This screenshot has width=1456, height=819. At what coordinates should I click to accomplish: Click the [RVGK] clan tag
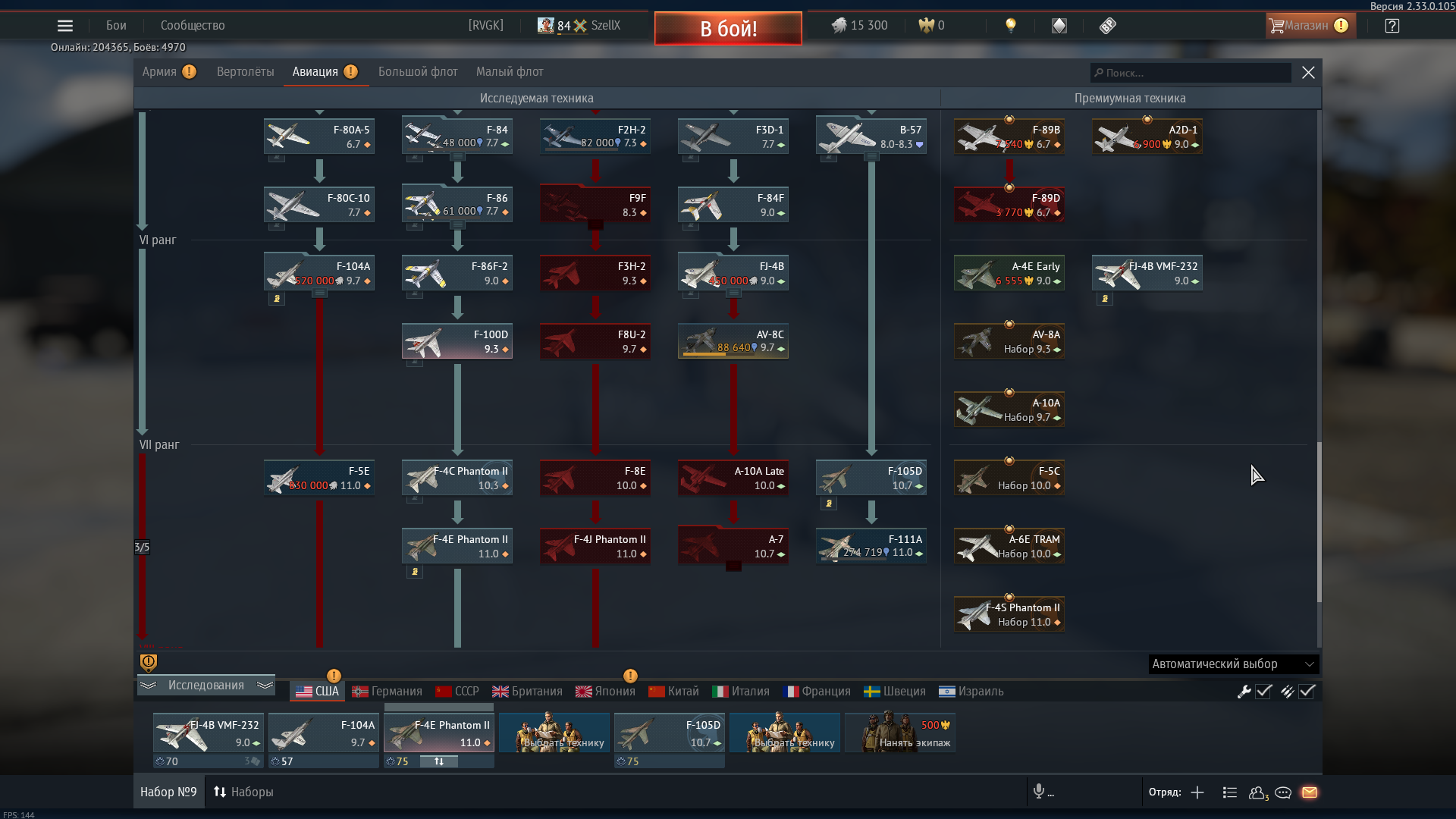coord(486,25)
